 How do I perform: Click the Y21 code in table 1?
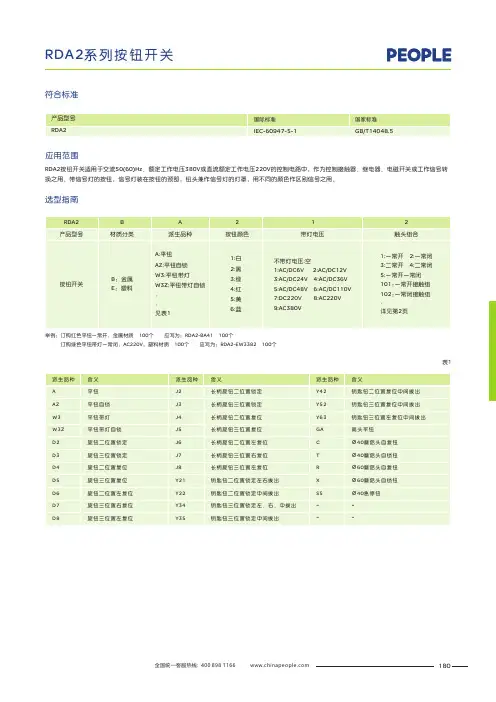tap(180, 480)
